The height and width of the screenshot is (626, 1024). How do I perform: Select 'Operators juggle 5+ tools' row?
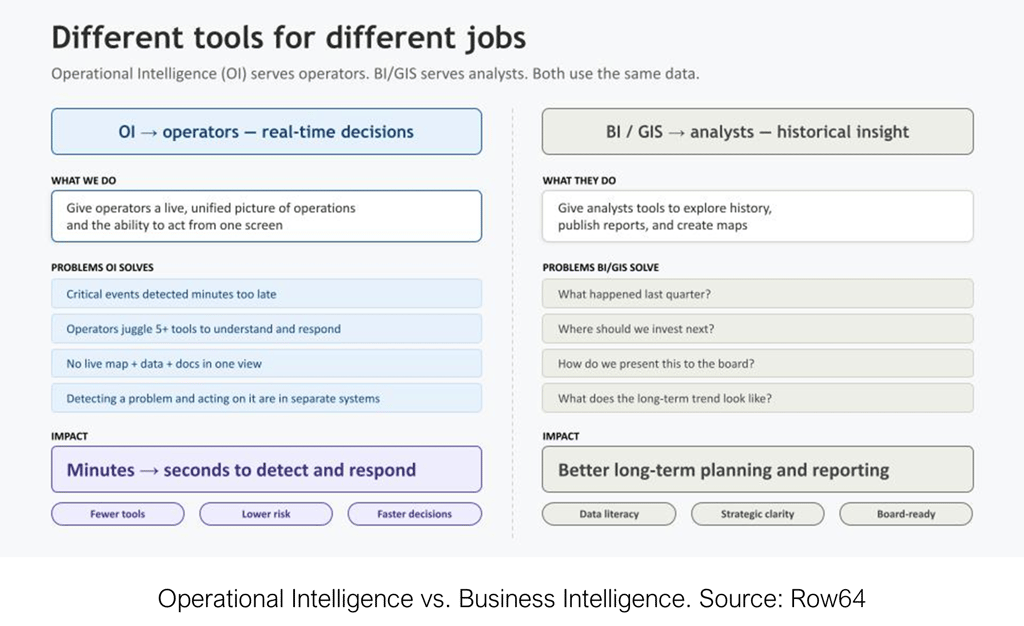pyautogui.click(x=266, y=329)
